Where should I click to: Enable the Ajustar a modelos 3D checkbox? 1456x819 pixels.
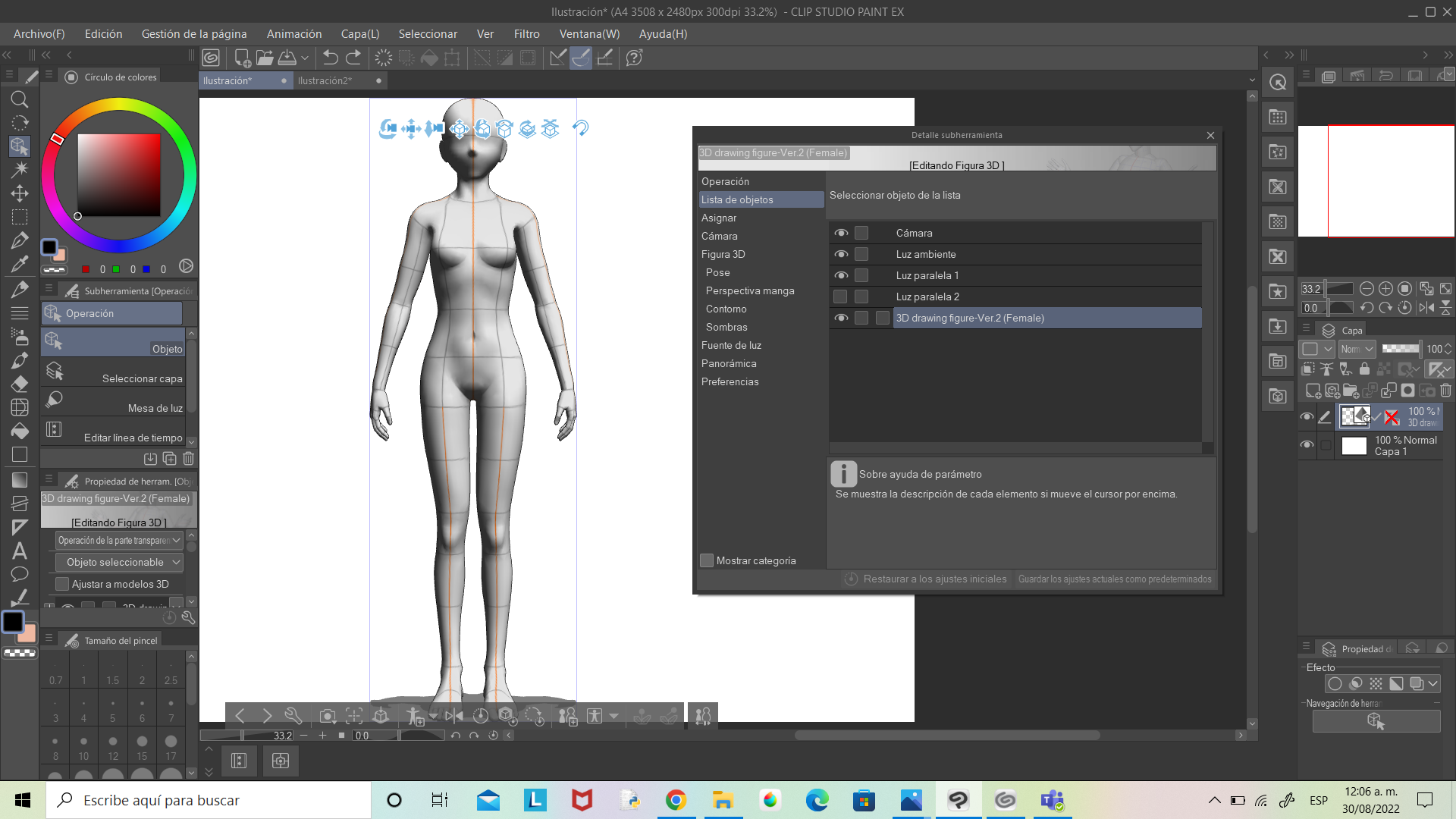[63, 584]
